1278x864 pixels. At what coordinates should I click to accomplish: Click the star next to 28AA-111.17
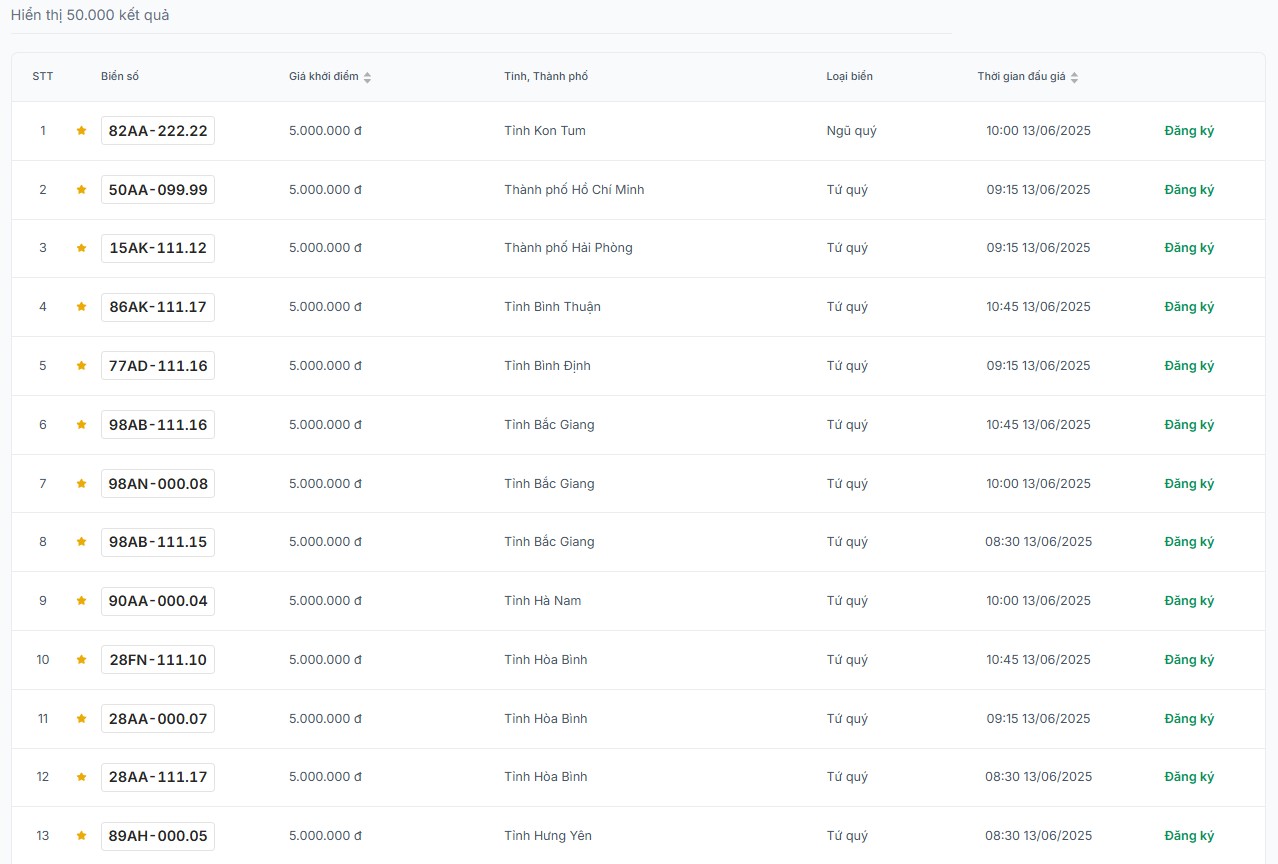[82, 777]
